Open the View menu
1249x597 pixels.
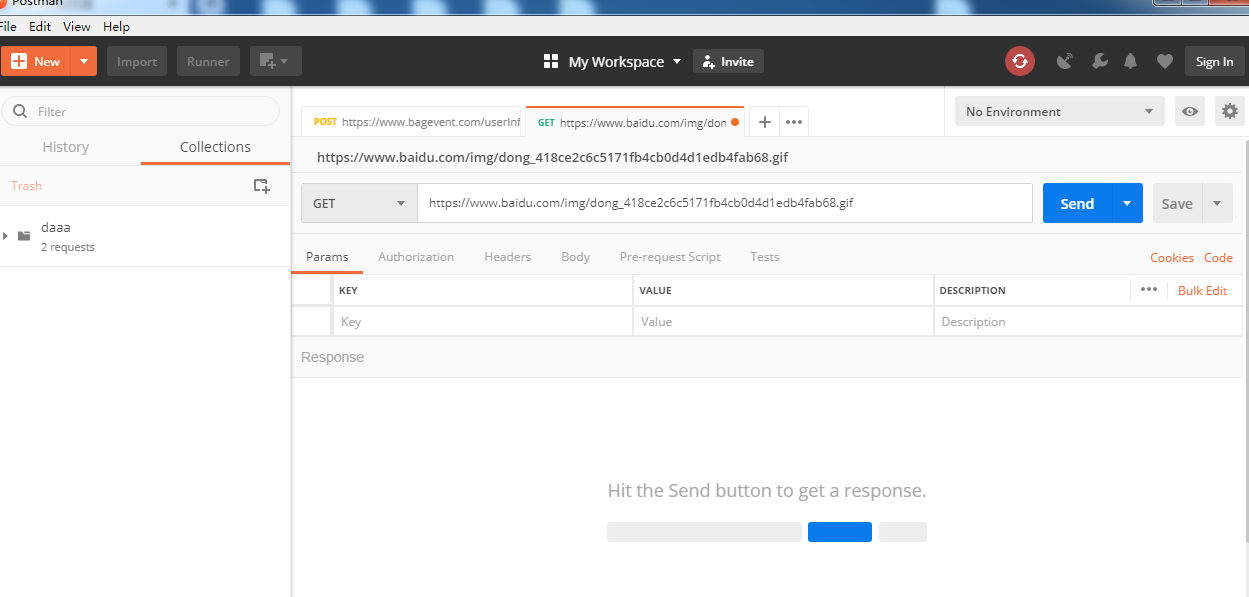pyautogui.click(x=76, y=26)
